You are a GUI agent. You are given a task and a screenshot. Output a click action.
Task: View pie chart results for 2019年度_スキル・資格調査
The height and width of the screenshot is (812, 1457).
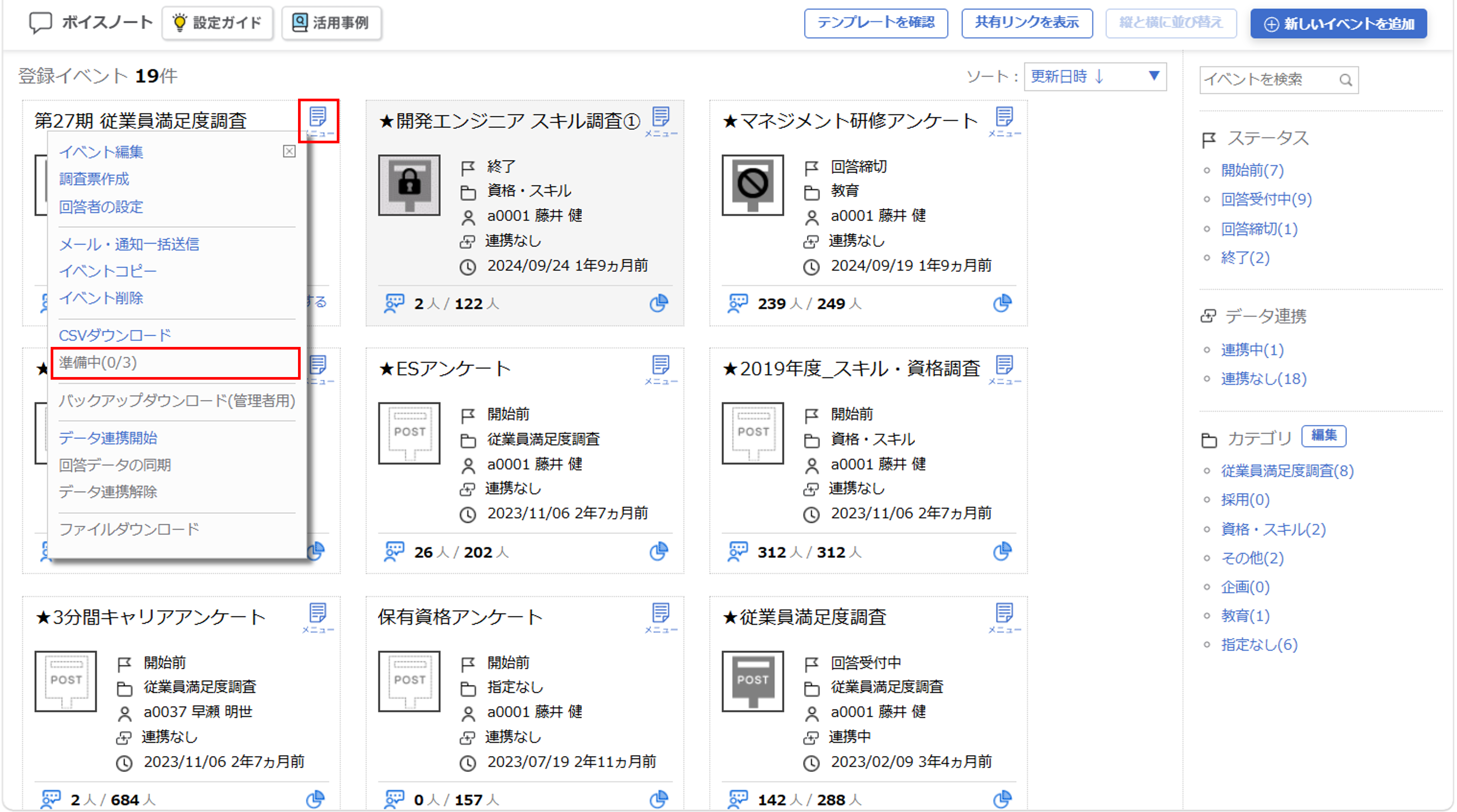(x=1002, y=551)
